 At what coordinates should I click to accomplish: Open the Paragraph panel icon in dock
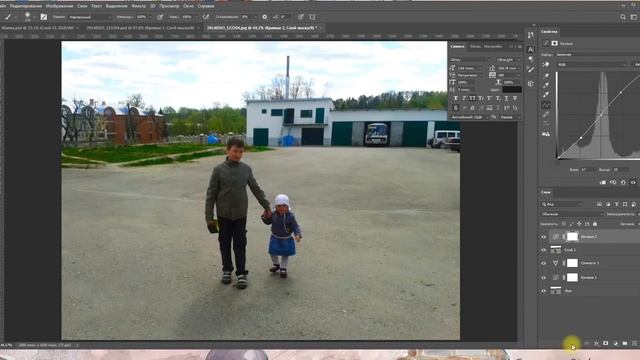click(x=530, y=60)
